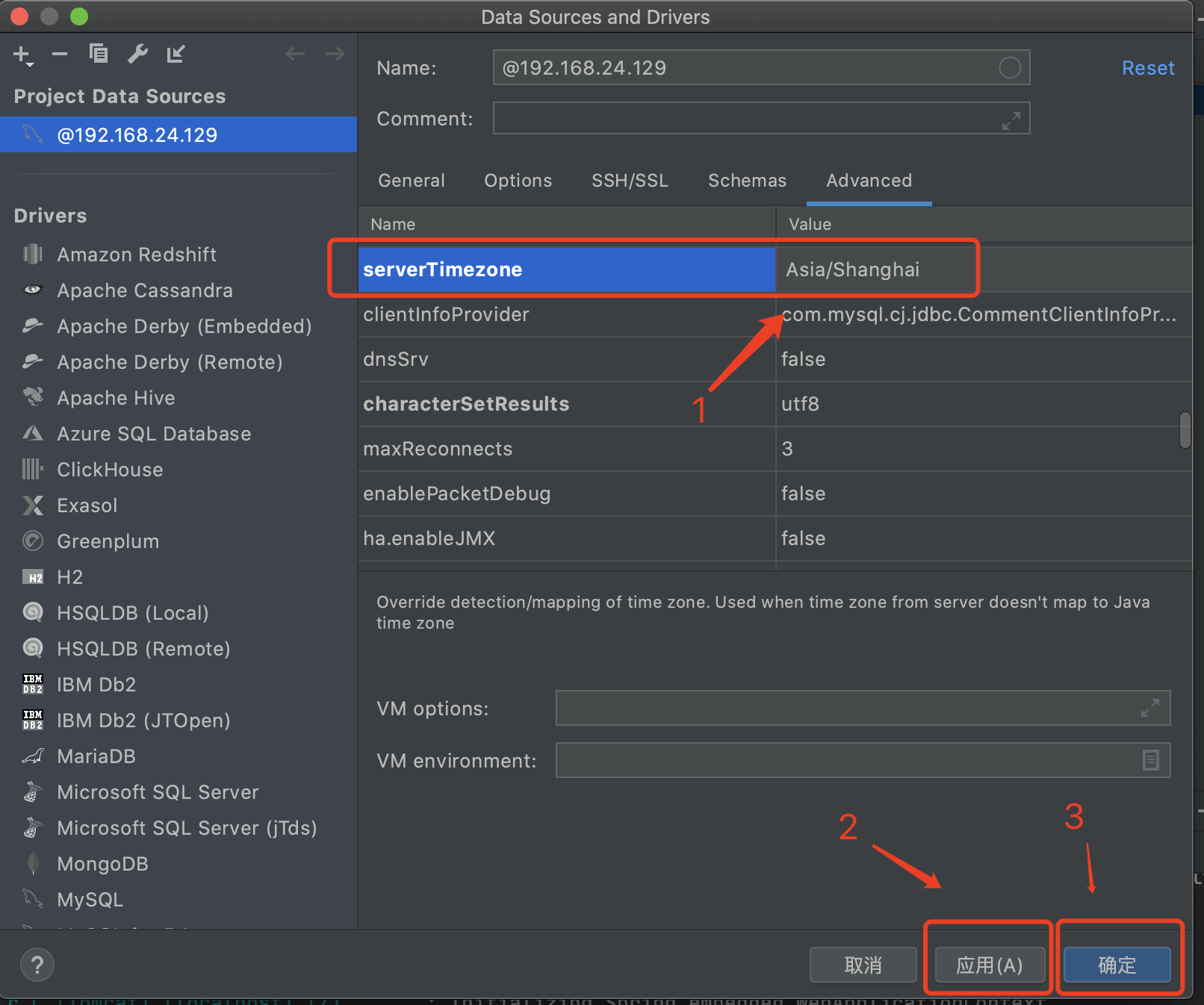Switch to the General tab
The height and width of the screenshot is (1005, 1204).
pyautogui.click(x=412, y=181)
